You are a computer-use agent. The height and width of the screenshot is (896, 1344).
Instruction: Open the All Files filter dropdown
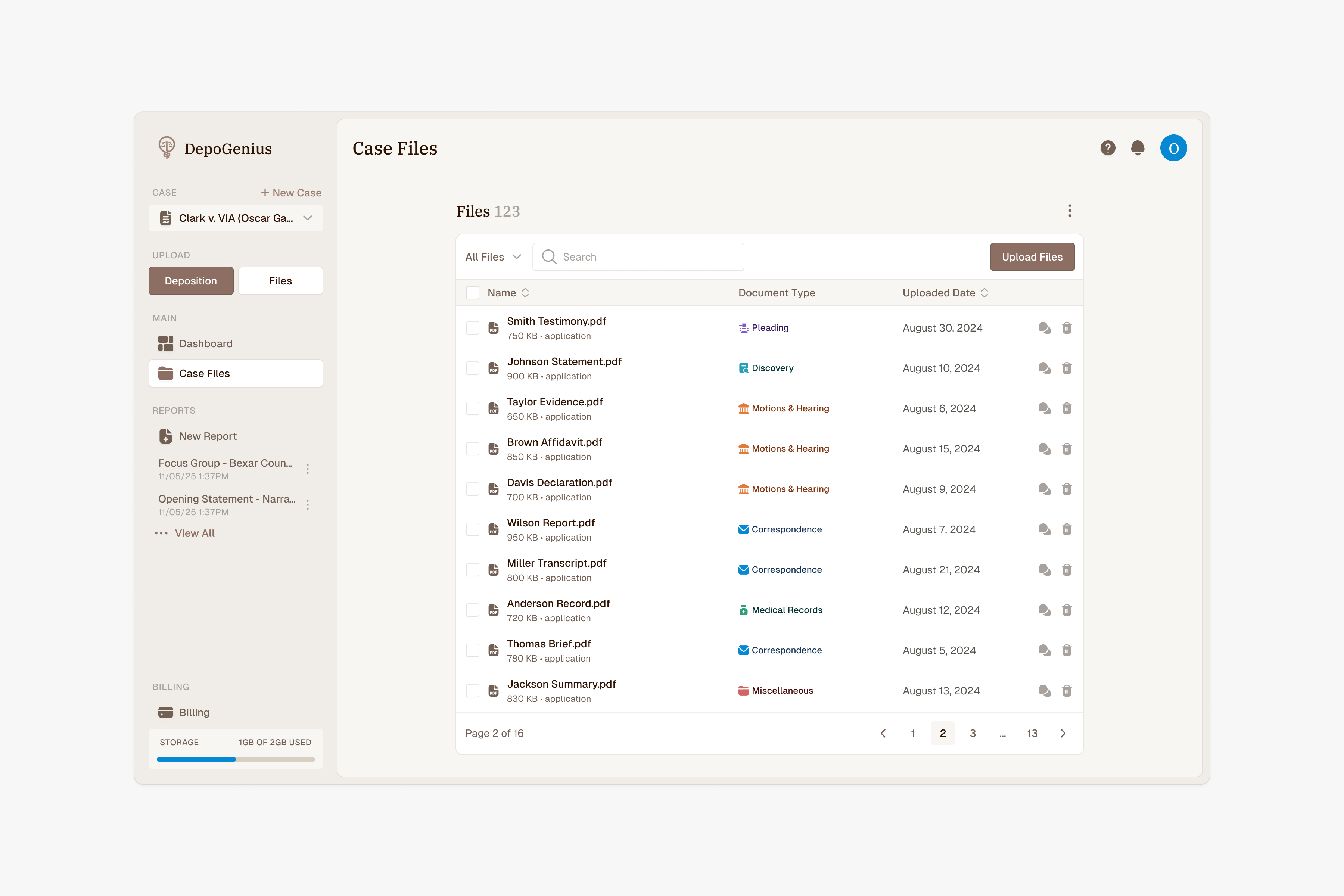click(492, 257)
